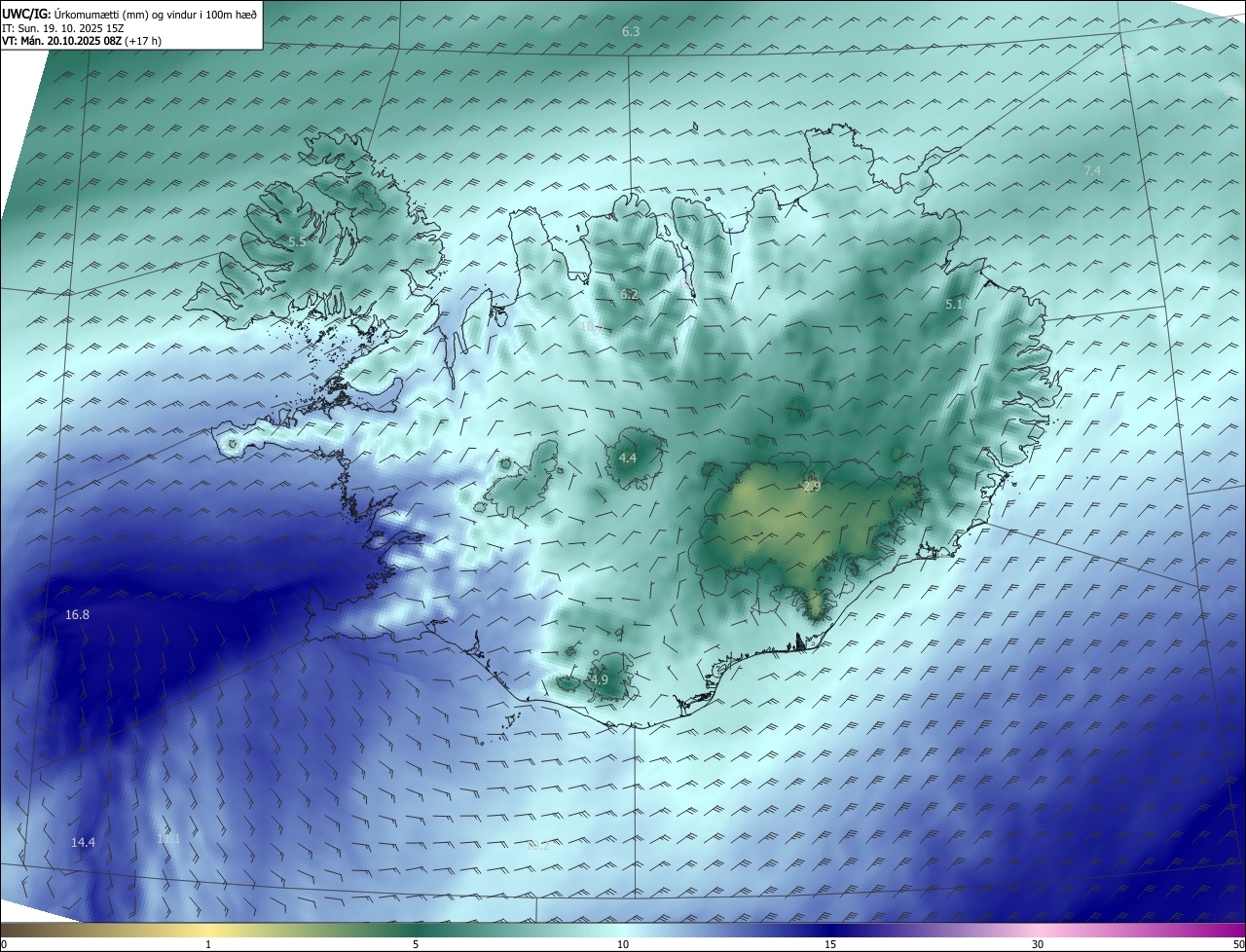Viewport: 1246px width, 952px height.
Task: Click the 5.5 value over the Westfjords
Action: click(297, 241)
